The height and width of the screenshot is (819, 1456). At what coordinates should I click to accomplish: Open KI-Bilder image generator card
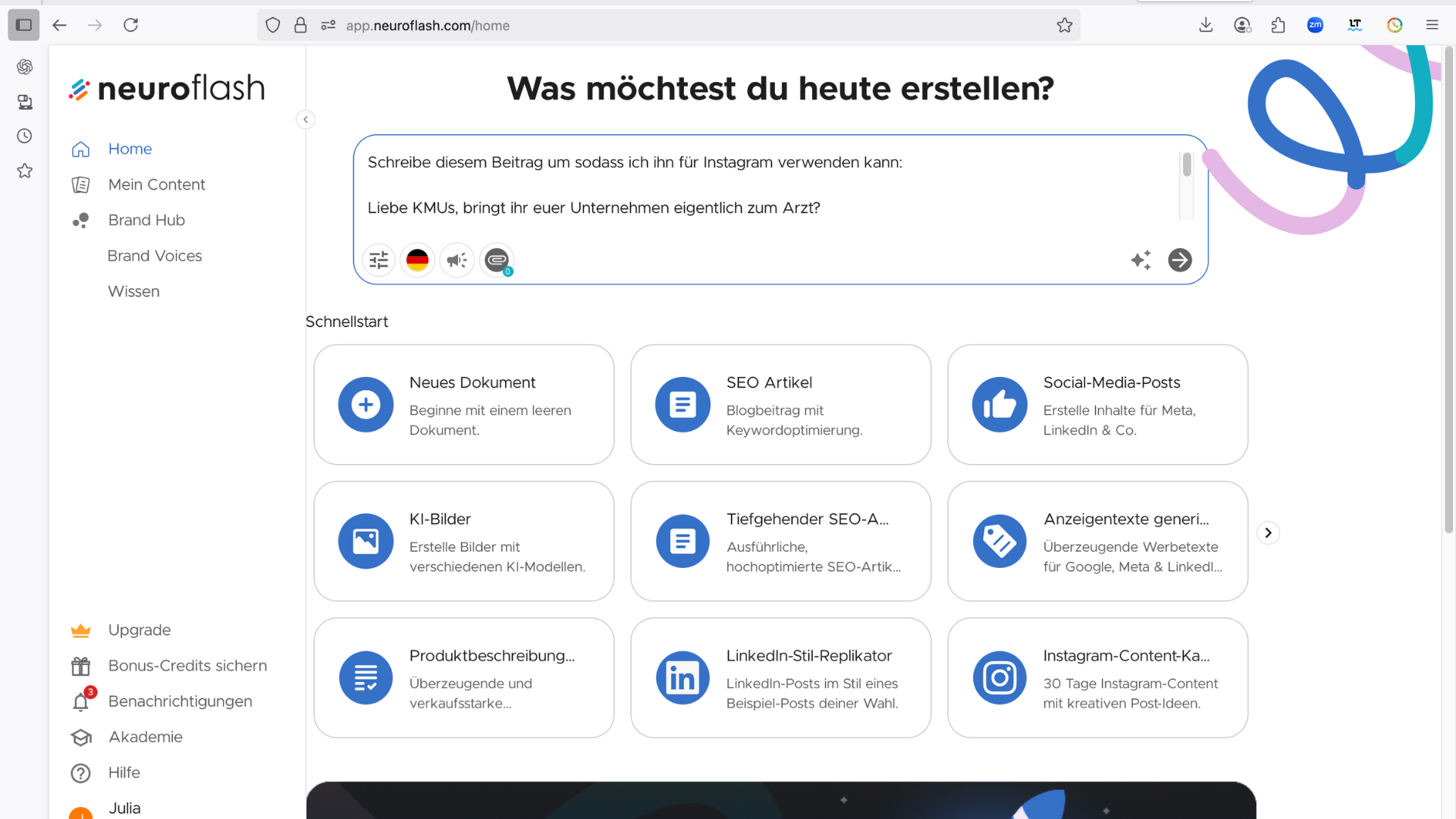pyautogui.click(x=463, y=541)
